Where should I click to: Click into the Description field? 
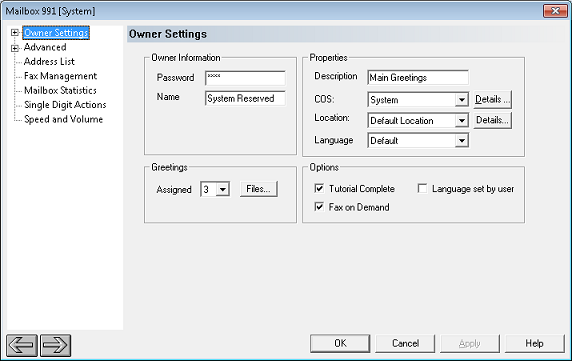[x=418, y=77]
